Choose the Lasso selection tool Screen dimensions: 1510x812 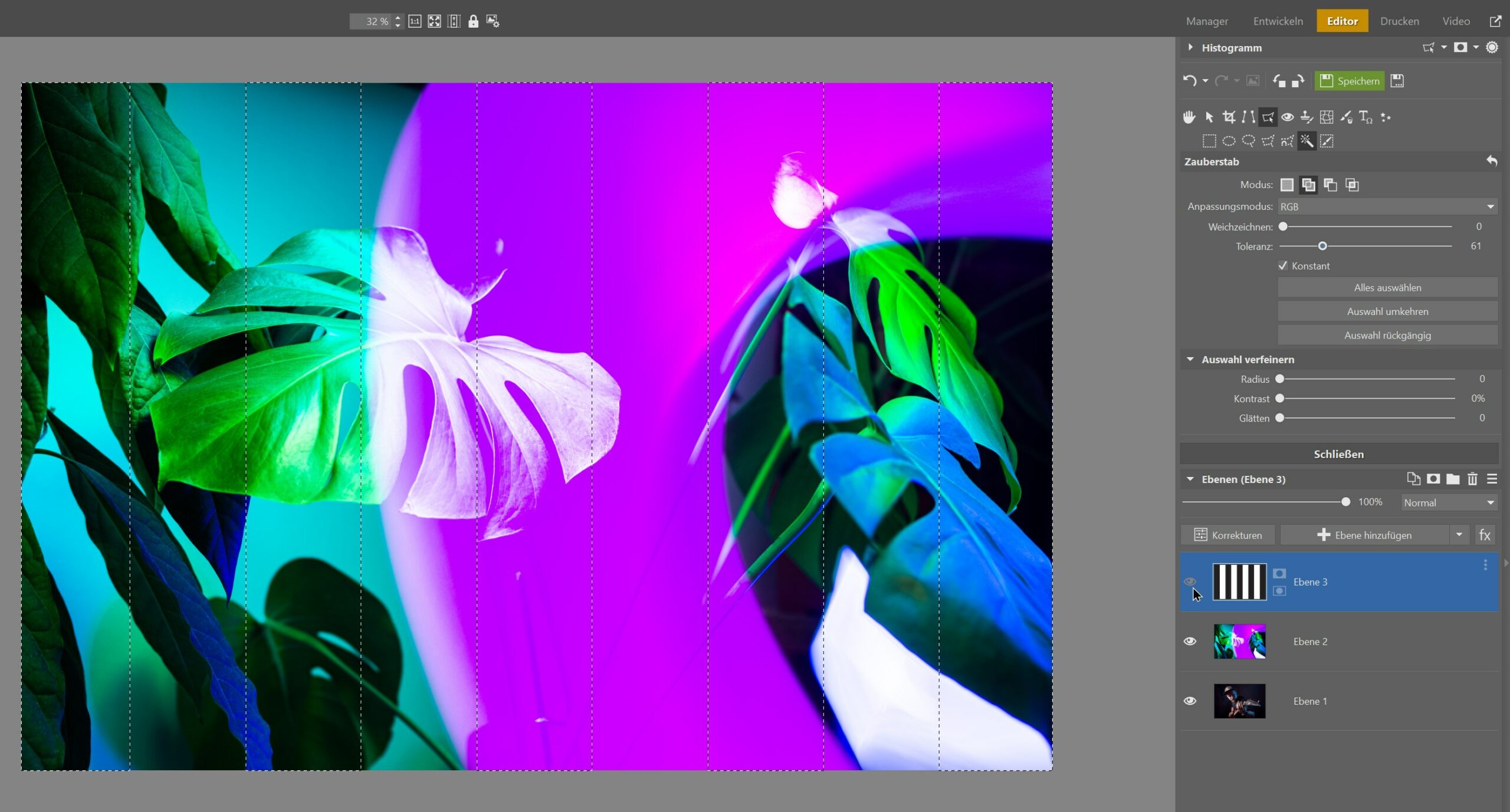[1248, 141]
